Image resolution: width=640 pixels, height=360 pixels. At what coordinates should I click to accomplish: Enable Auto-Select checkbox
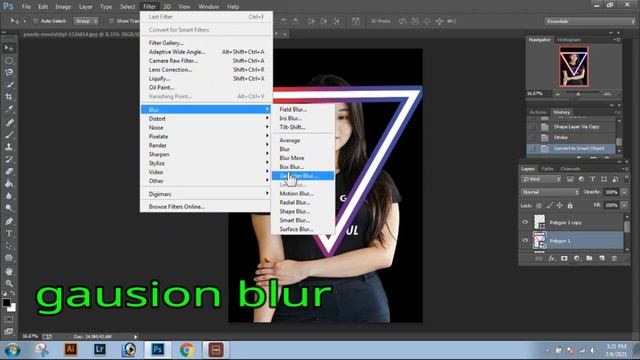[x=36, y=21]
